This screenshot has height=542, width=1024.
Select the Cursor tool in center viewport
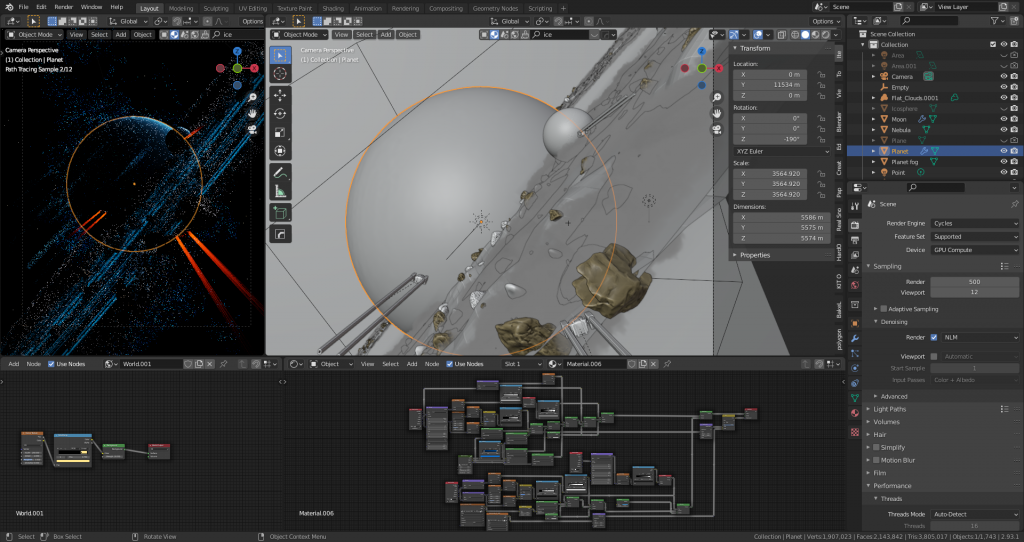pyautogui.click(x=280, y=74)
